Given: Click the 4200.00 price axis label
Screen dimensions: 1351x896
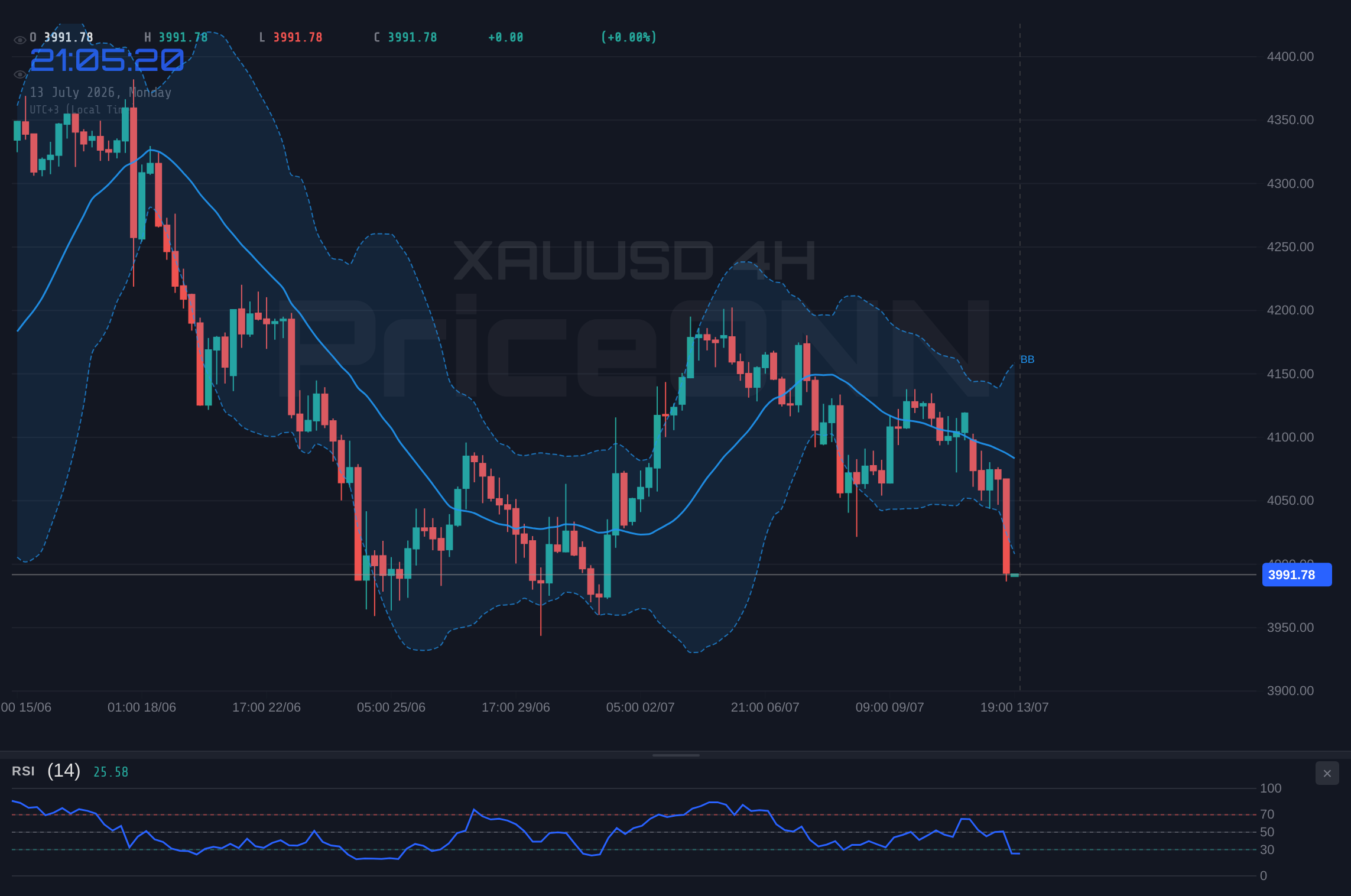Looking at the screenshot, I should 1290,310.
